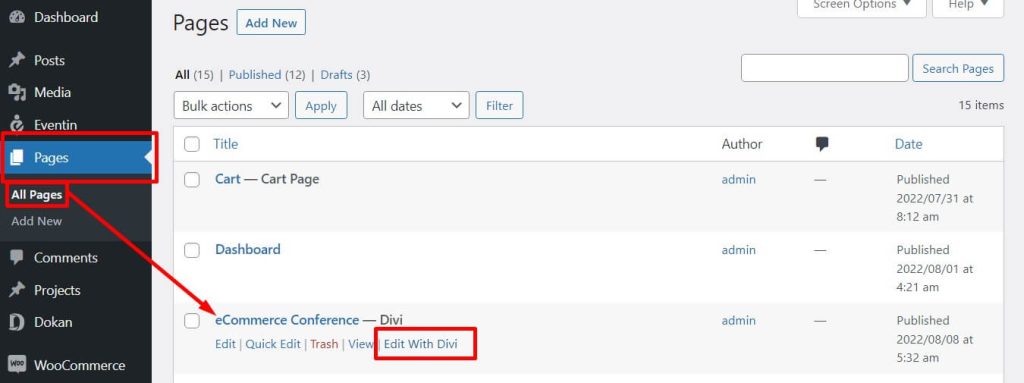The height and width of the screenshot is (383, 1024).
Task: Focus the page search input field
Action: 825,68
